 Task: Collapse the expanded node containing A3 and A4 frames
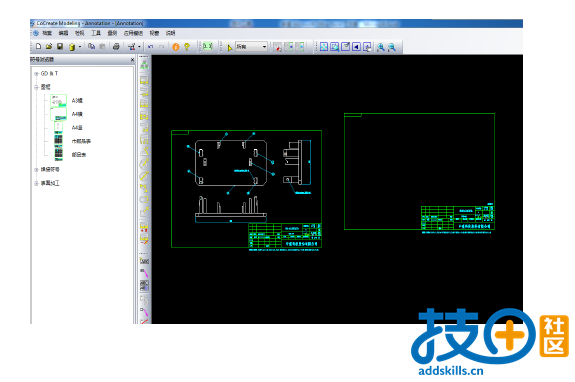click(36, 87)
